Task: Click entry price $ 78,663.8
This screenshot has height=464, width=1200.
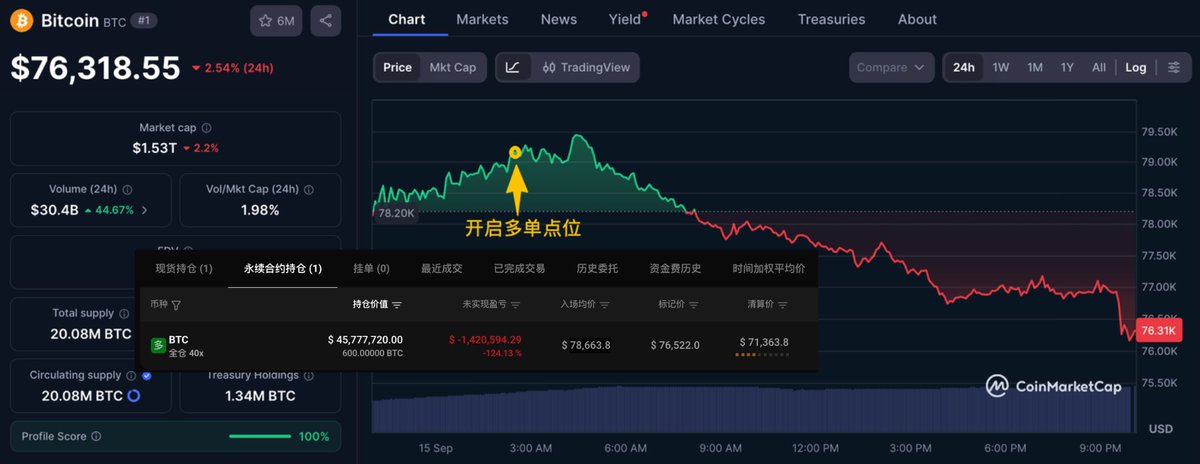Action: 586,345
